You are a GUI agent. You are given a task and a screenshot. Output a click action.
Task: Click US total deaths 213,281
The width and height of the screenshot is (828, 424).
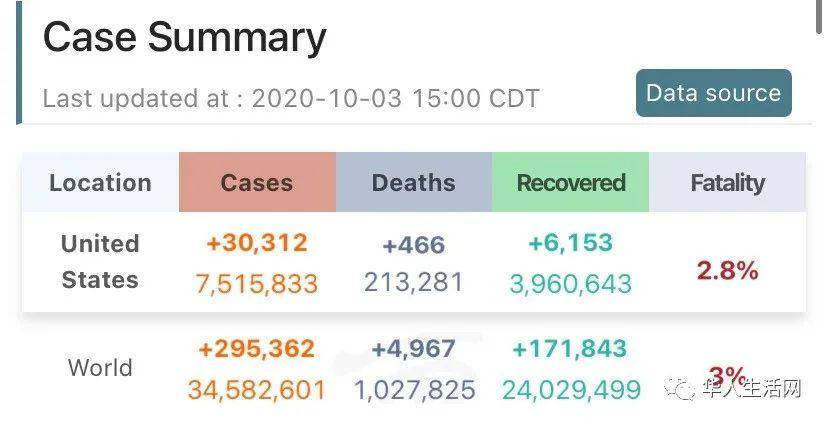[413, 282]
